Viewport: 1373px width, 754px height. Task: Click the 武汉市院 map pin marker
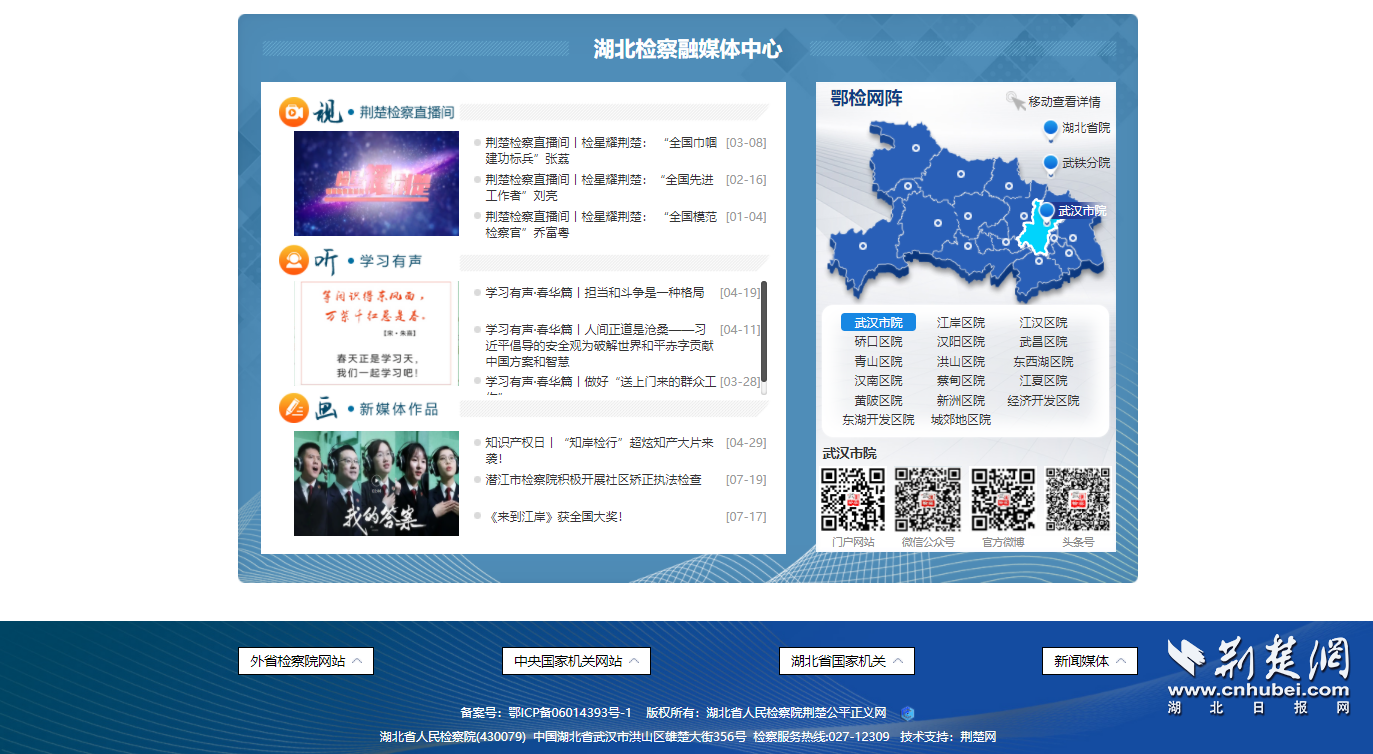click(1047, 211)
